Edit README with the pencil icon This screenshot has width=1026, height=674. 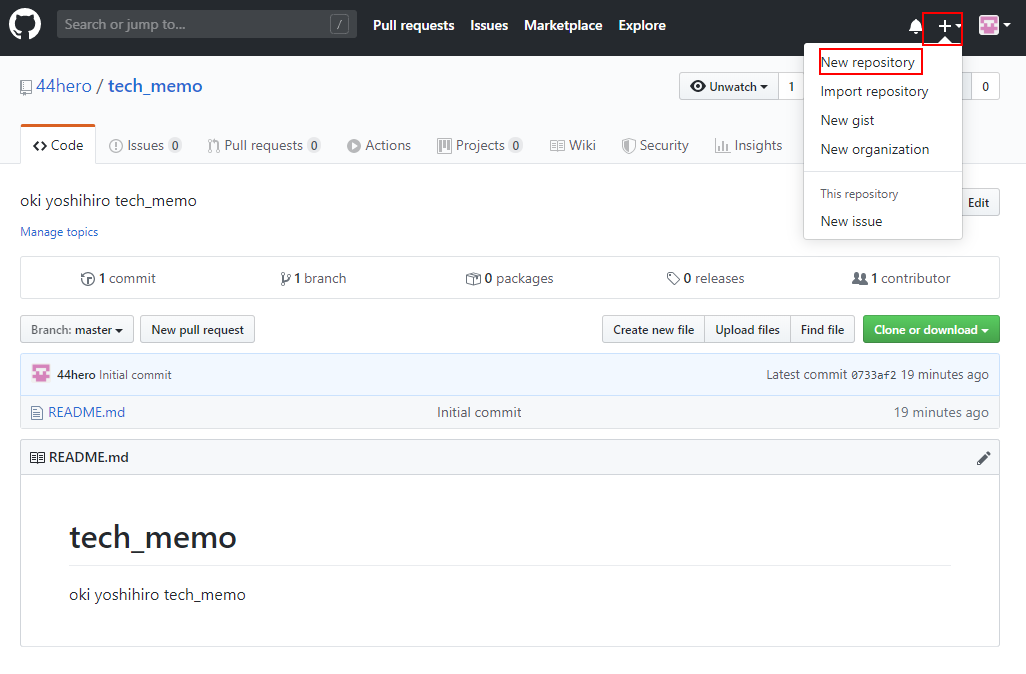point(983,458)
